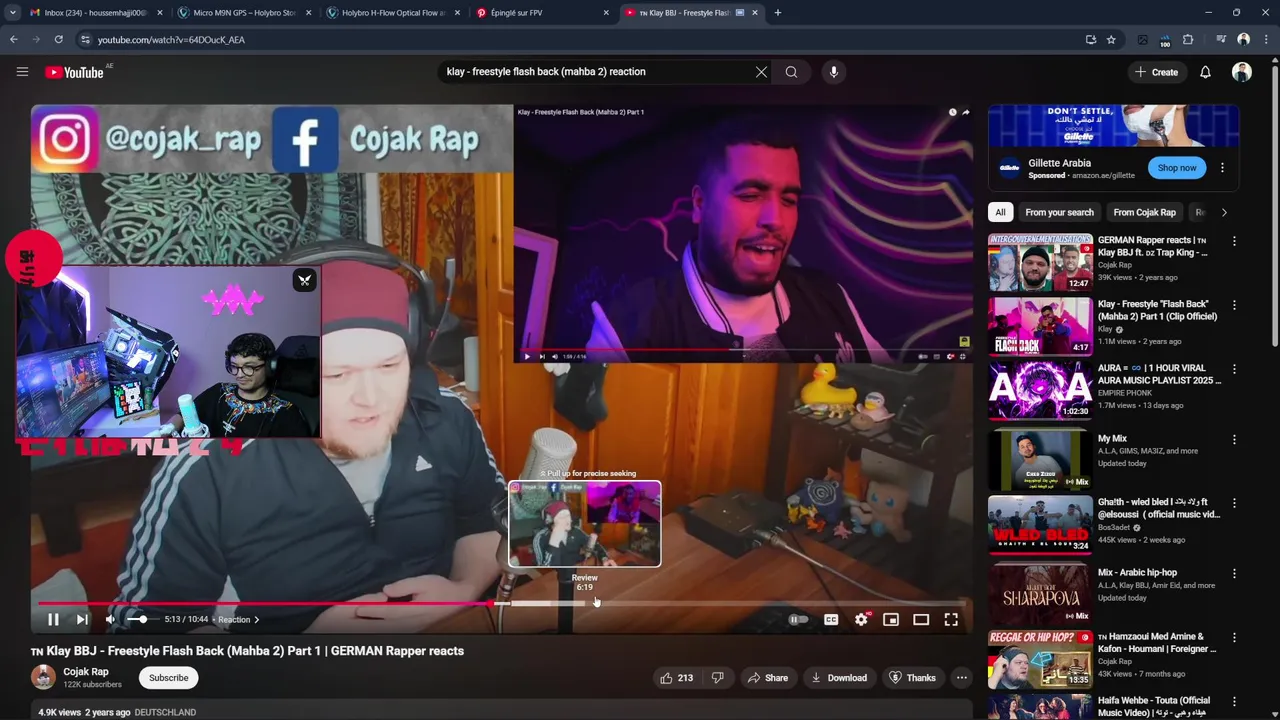Open My Mix playlist
The width and height of the screenshot is (1280, 720).
(1112, 438)
